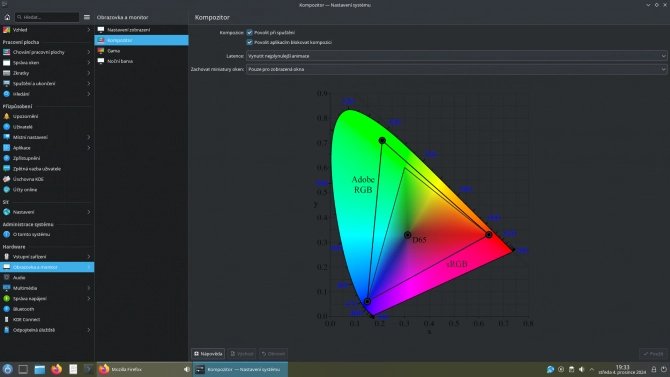Focus the Hledat search field
Image resolution: width=670 pixels, height=377 pixels.
pyautogui.click(x=47, y=17)
